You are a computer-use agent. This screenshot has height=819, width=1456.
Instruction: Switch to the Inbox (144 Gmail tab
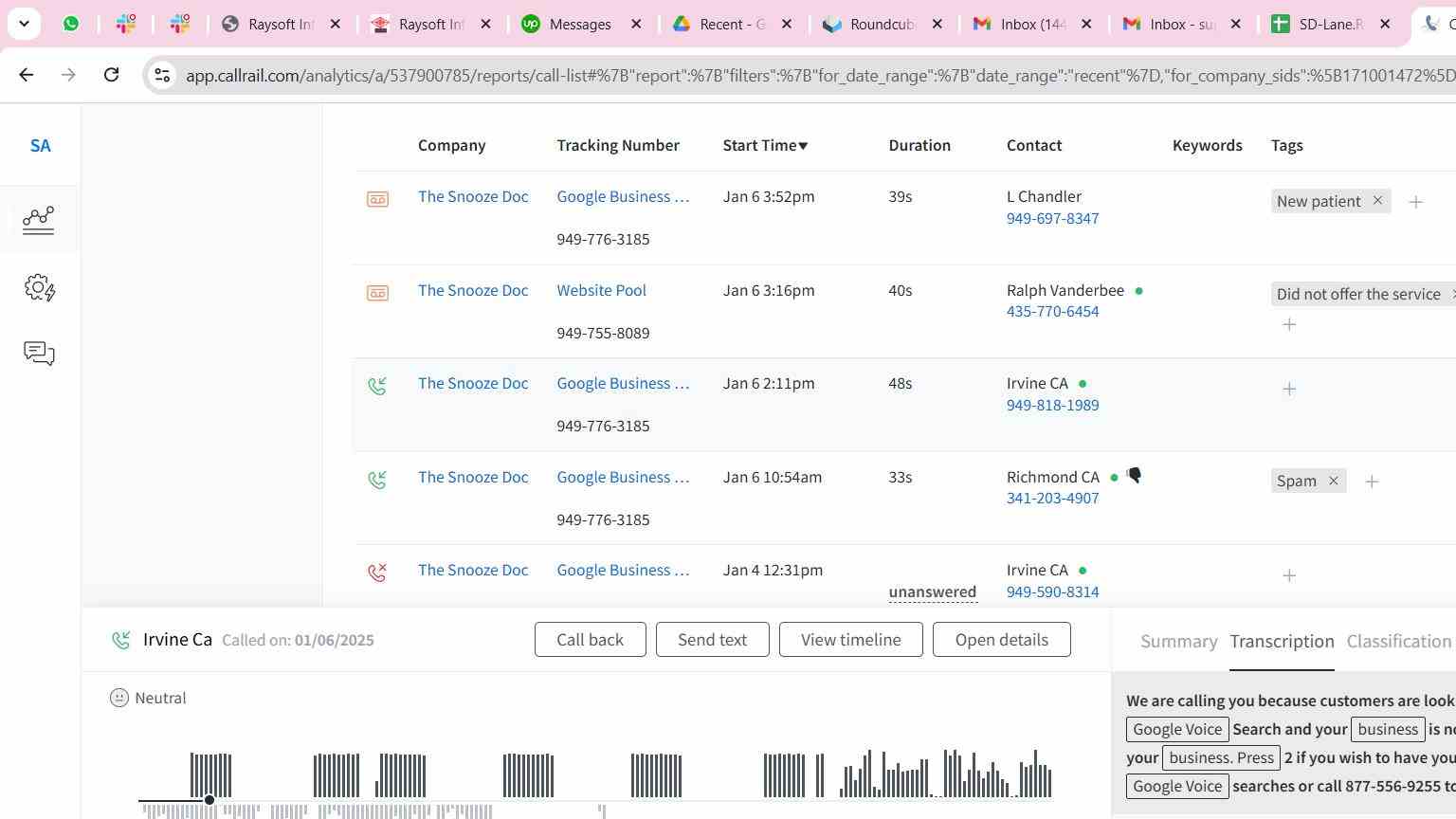click(1033, 24)
